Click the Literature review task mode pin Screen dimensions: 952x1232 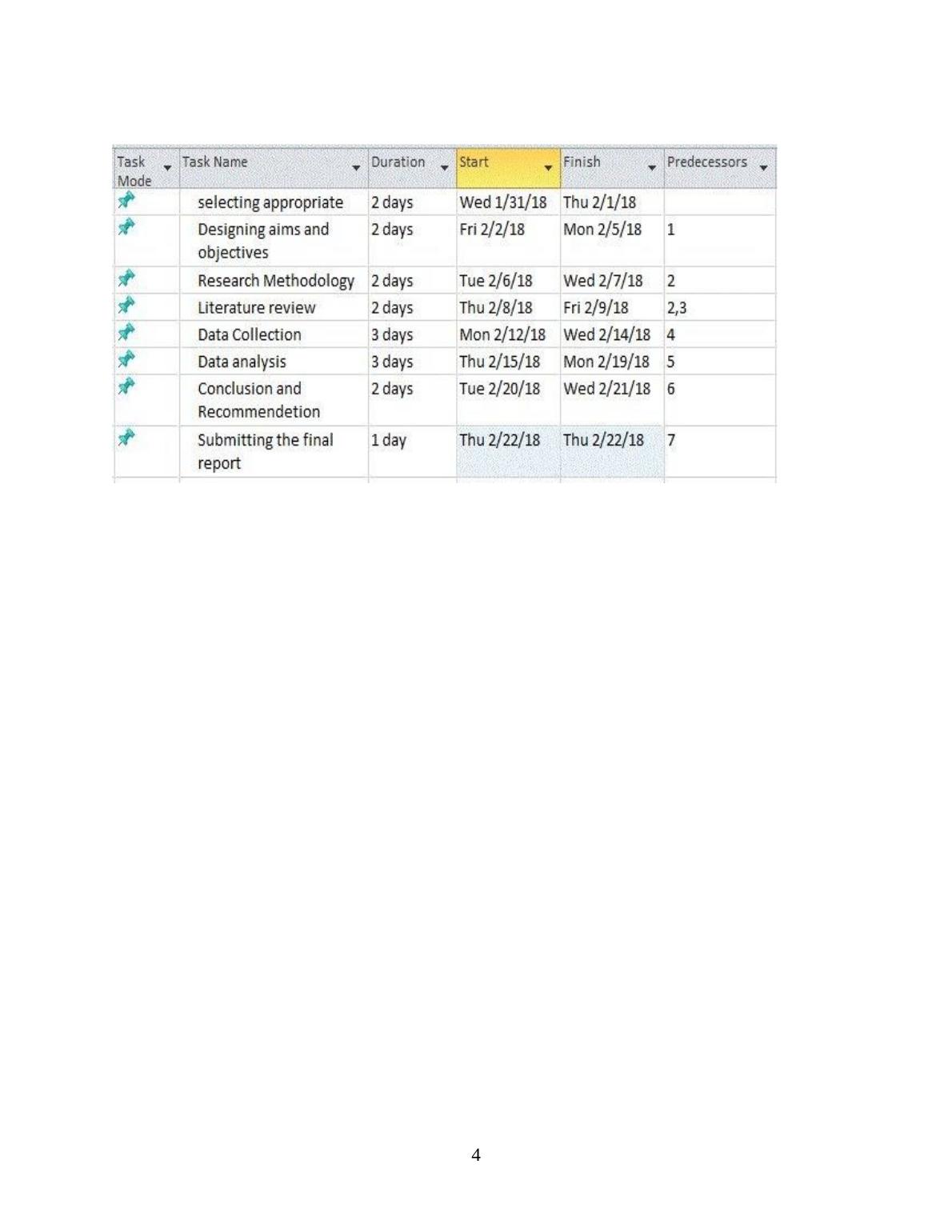tap(126, 306)
